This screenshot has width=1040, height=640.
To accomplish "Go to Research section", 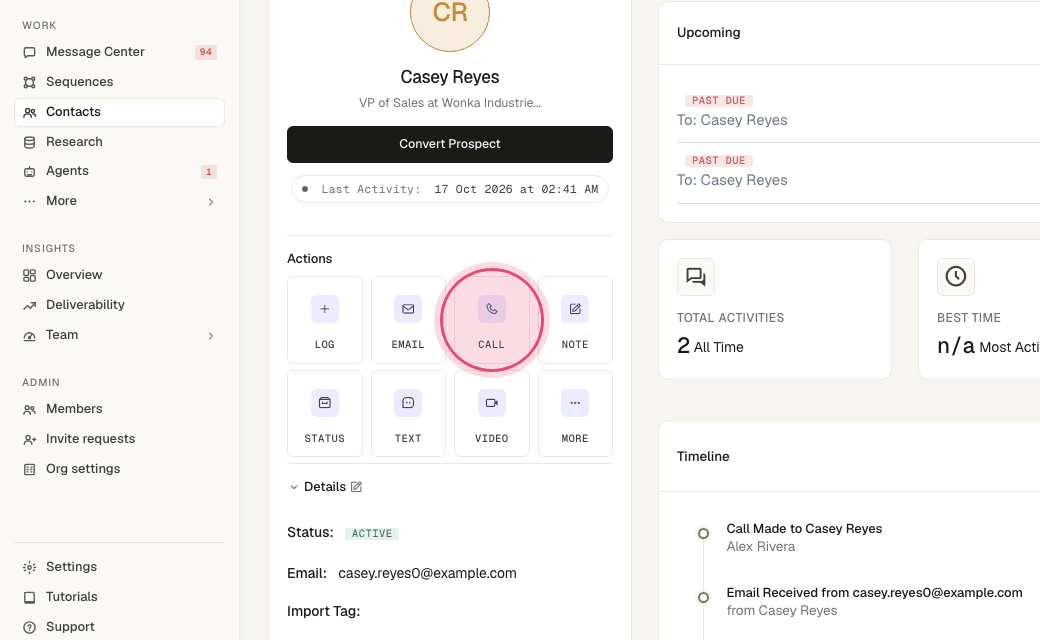I will pos(119,142).
